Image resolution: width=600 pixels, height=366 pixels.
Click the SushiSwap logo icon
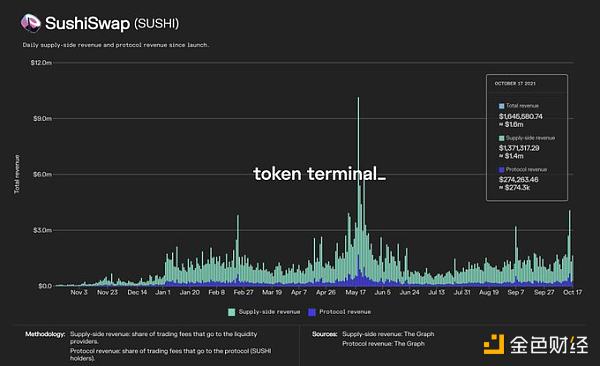pyautogui.click(x=31, y=23)
